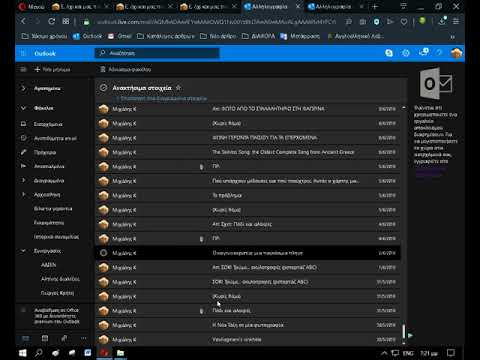The height and width of the screenshot is (360, 480).
Task: Collapse the folder pane with the hamburger icon
Action: click(x=23, y=69)
